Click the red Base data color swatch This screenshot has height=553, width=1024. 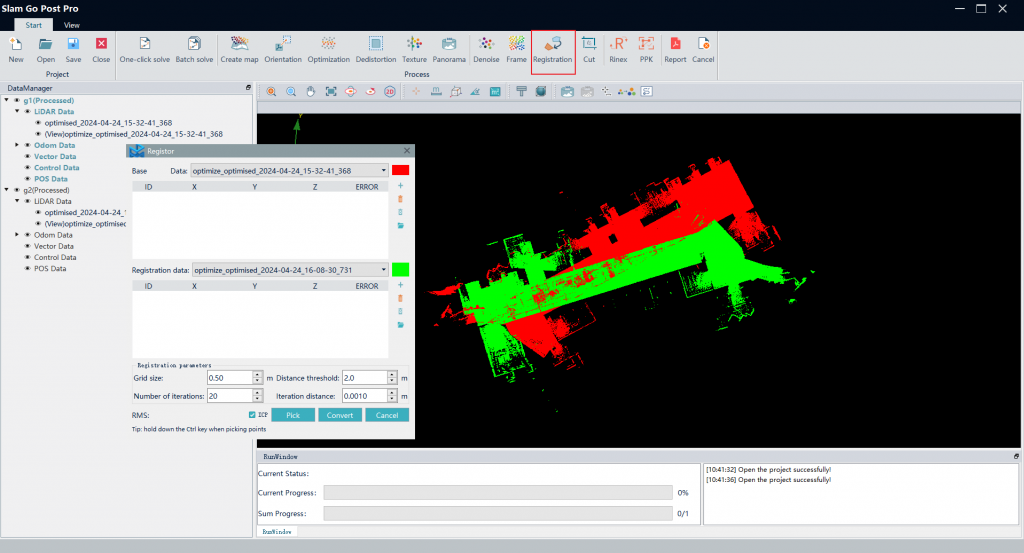(x=401, y=171)
